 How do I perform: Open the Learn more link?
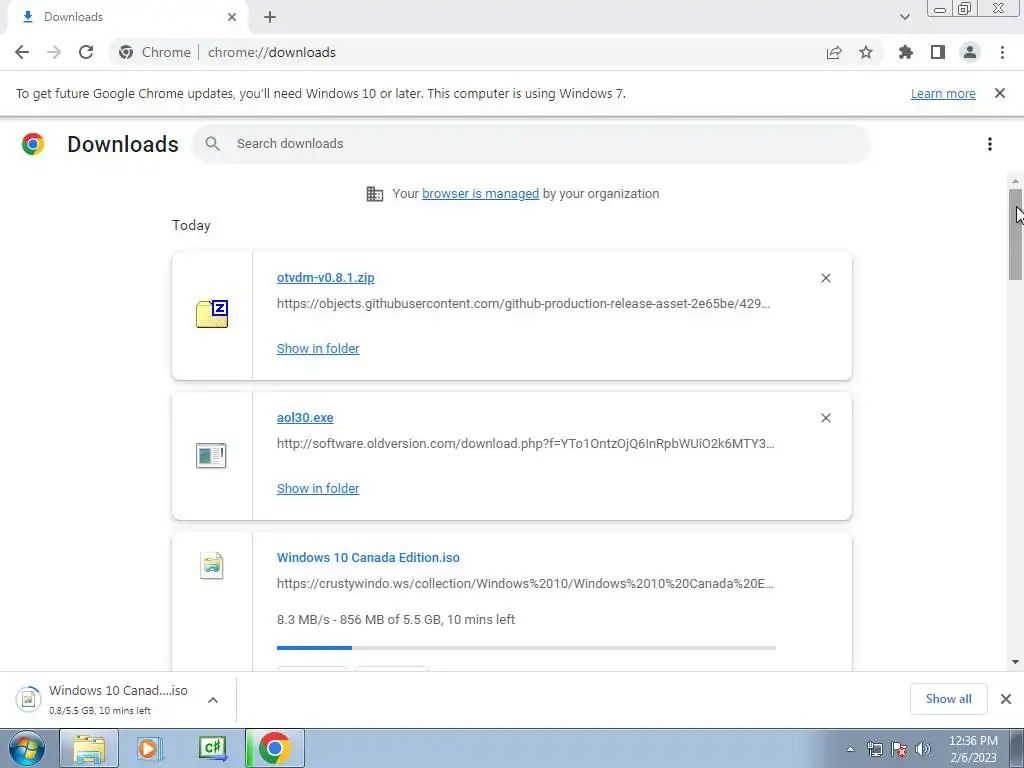[x=943, y=93]
